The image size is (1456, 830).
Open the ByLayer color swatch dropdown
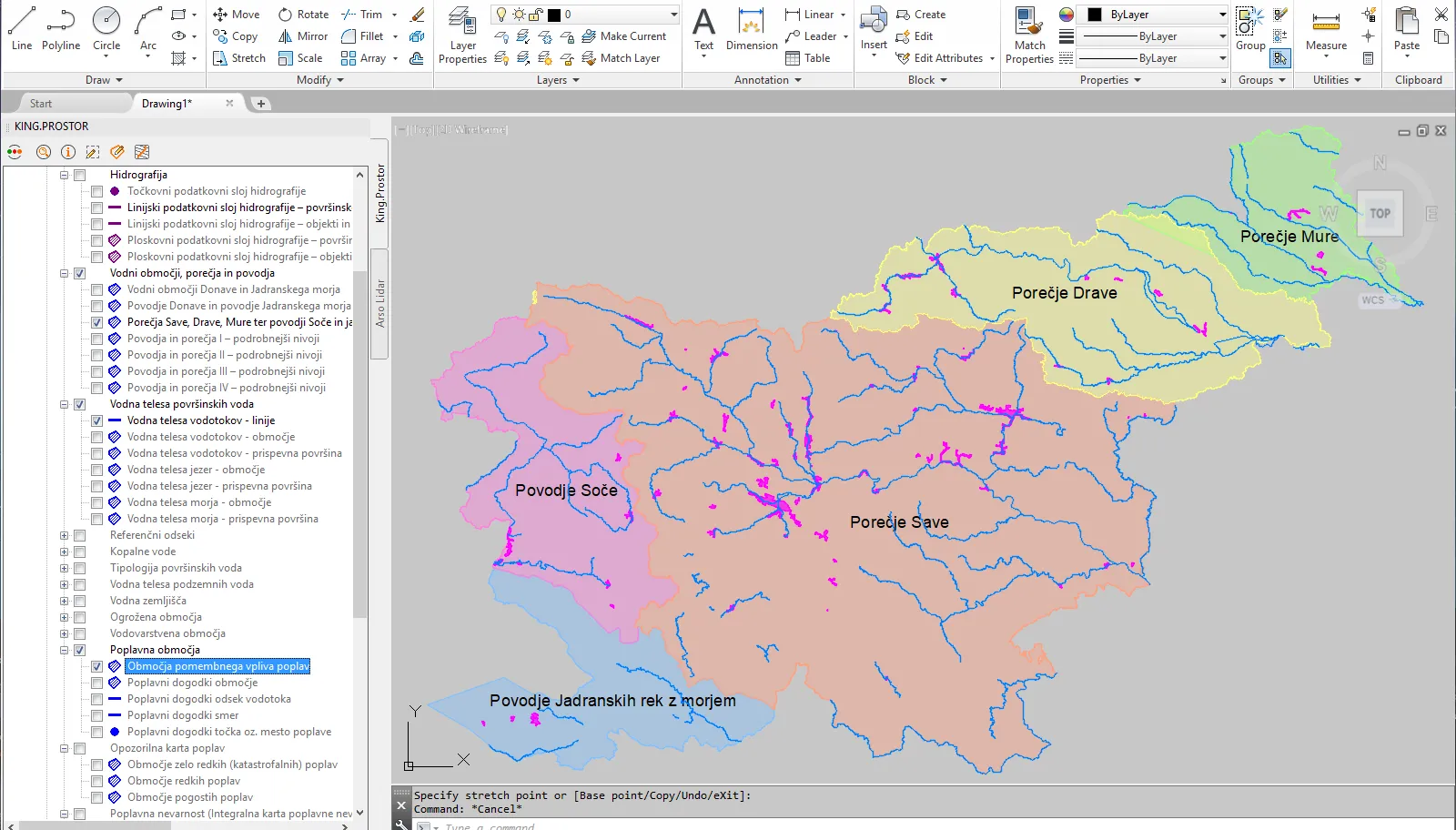tap(1222, 15)
